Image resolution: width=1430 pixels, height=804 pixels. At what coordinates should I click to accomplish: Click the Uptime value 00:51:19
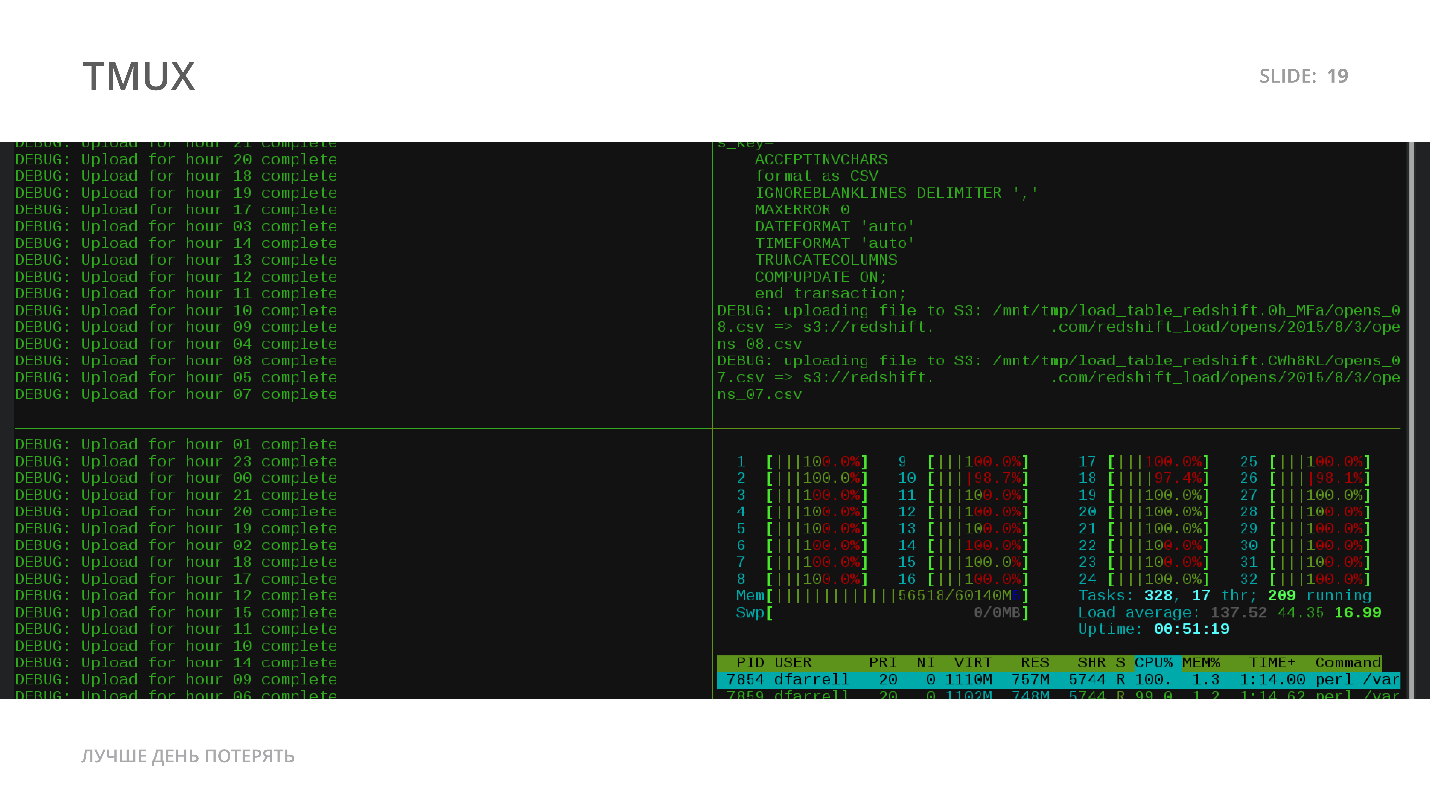[1192, 629]
